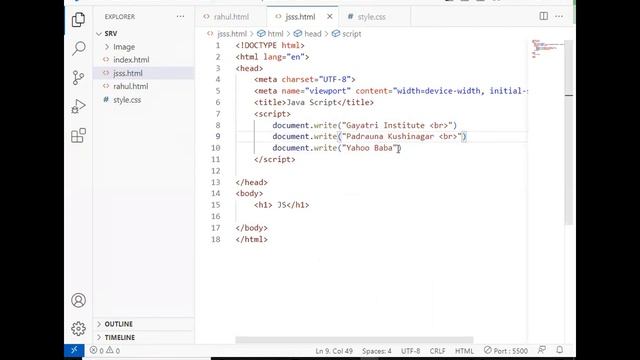This screenshot has height=360, width=640.
Task: Click the feedback icon in status bar
Action: click(542, 350)
